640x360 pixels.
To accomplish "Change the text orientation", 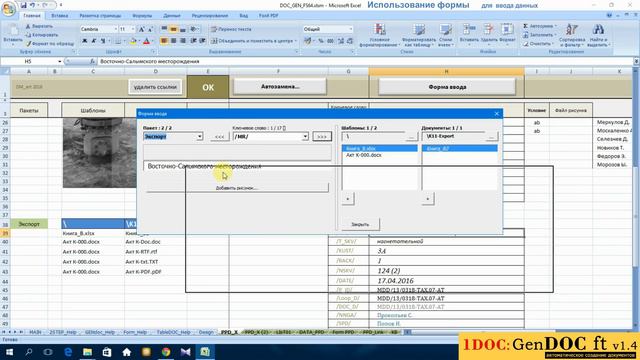I will (195, 29).
